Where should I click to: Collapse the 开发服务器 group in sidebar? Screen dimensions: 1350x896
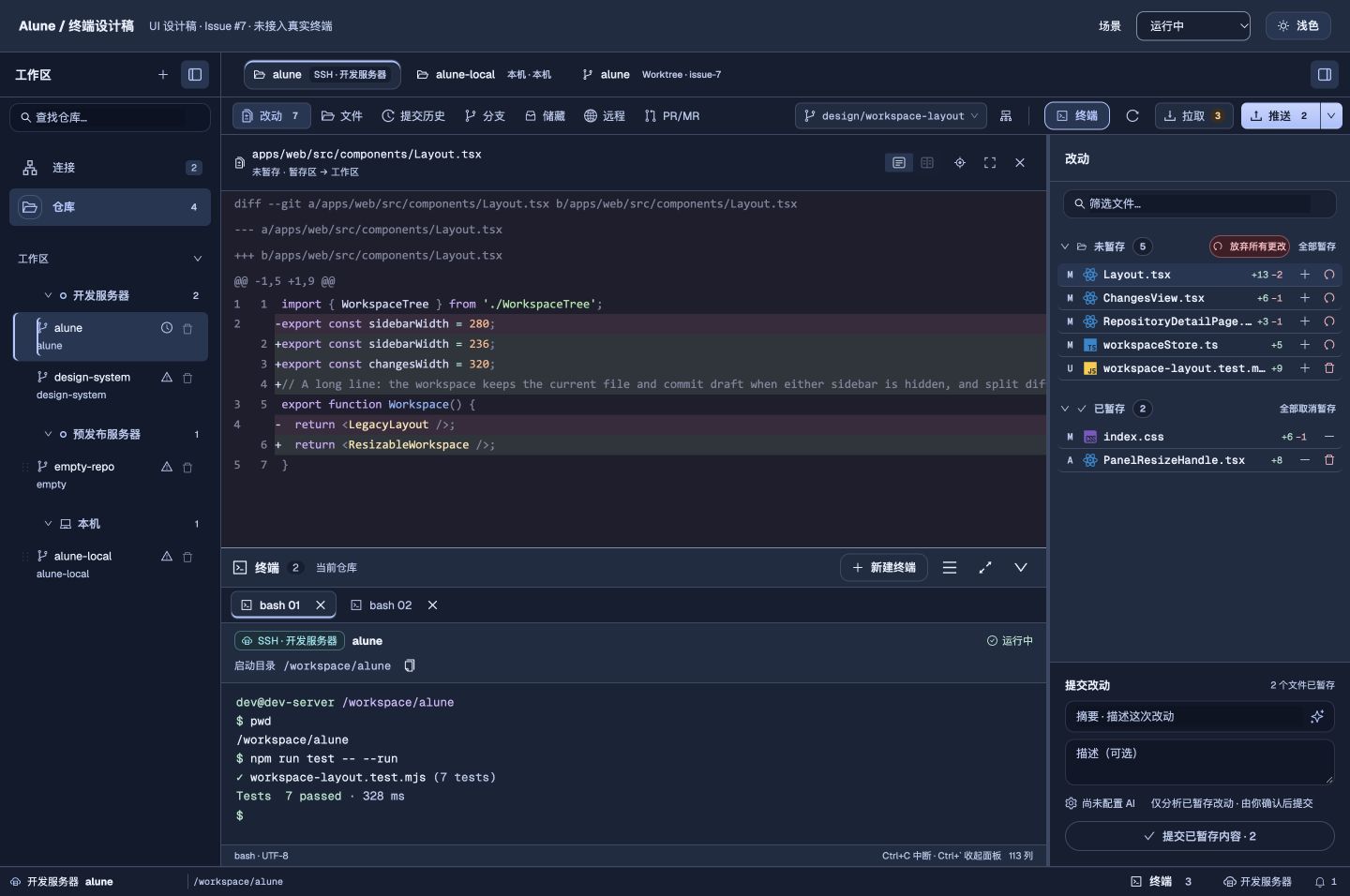click(48, 296)
